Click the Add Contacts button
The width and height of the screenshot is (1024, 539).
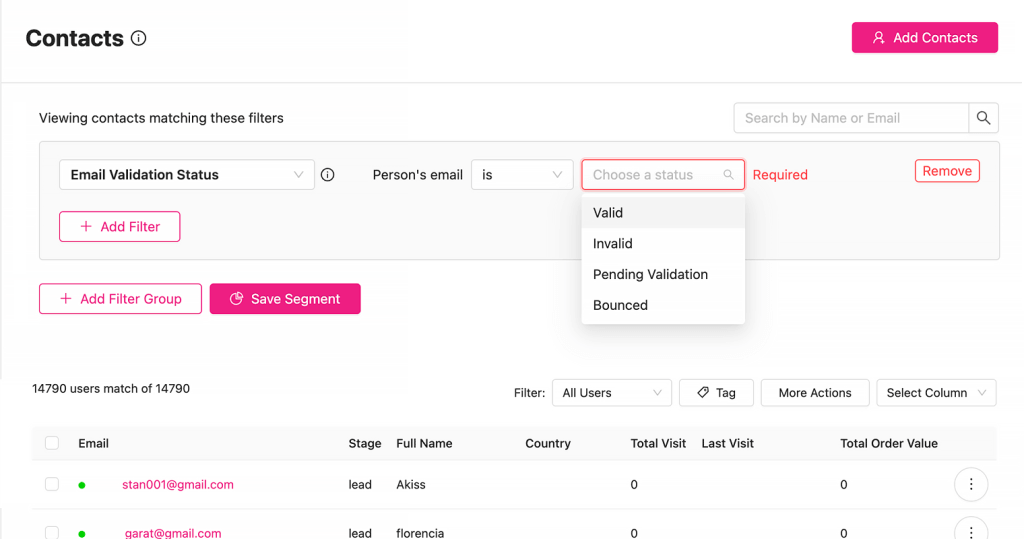click(x=924, y=38)
